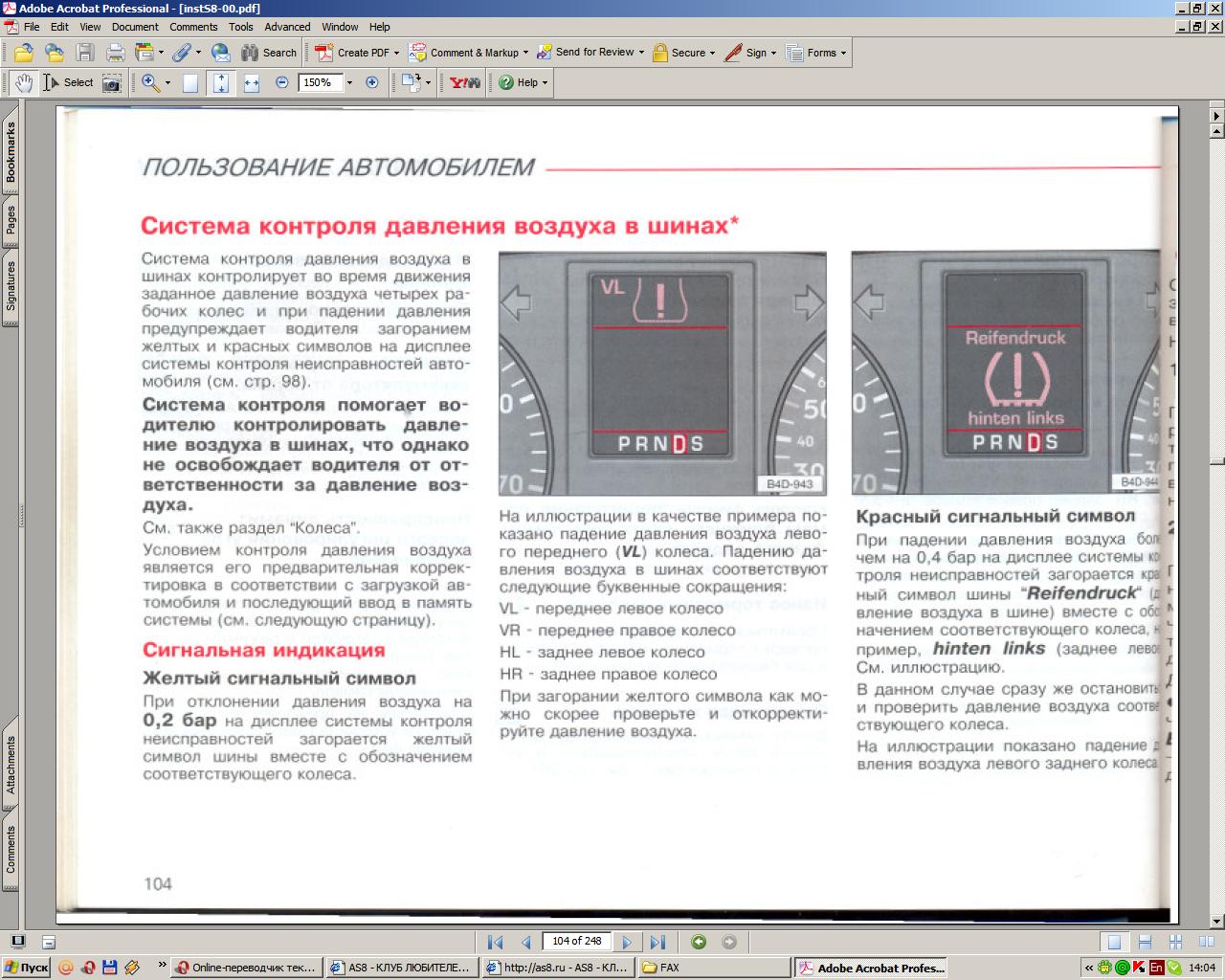The width and height of the screenshot is (1225, 980).
Task: Open the Advanced menu
Action: (287, 27)
